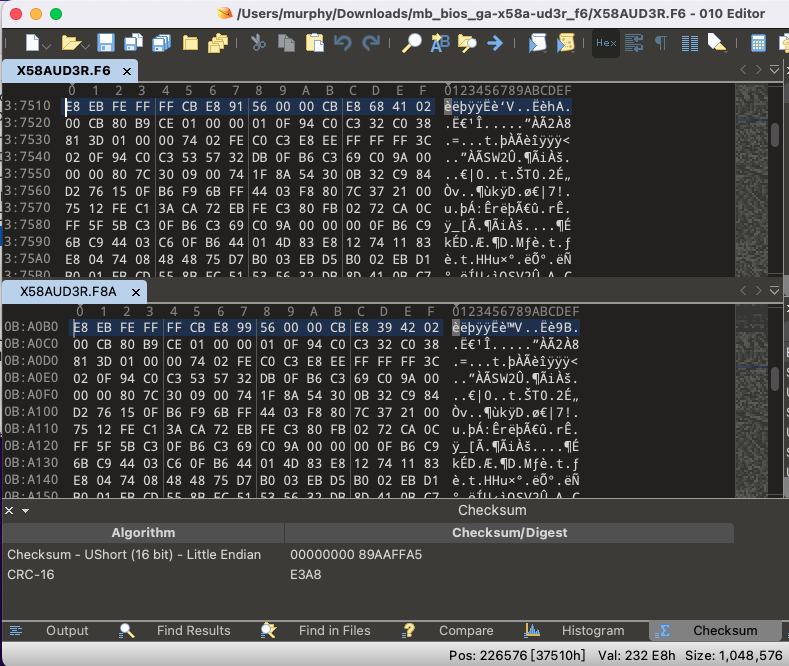The width and height of the screenshot is (789, 666).
Task: Toggle the highlighter tool button
Action: [x=716, y=43]
